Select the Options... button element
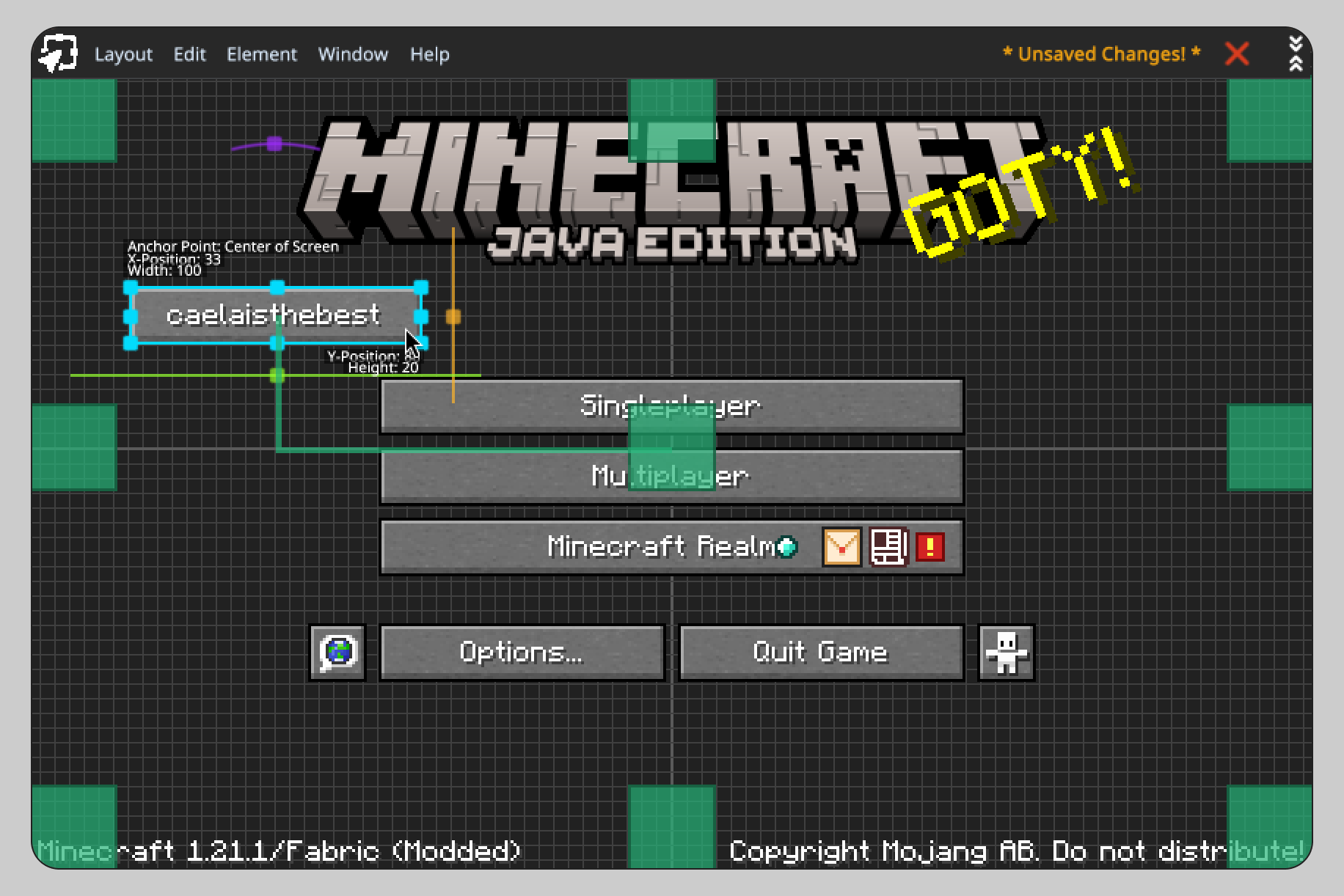This screenshot has width=1344, height=896. point(522,653)
